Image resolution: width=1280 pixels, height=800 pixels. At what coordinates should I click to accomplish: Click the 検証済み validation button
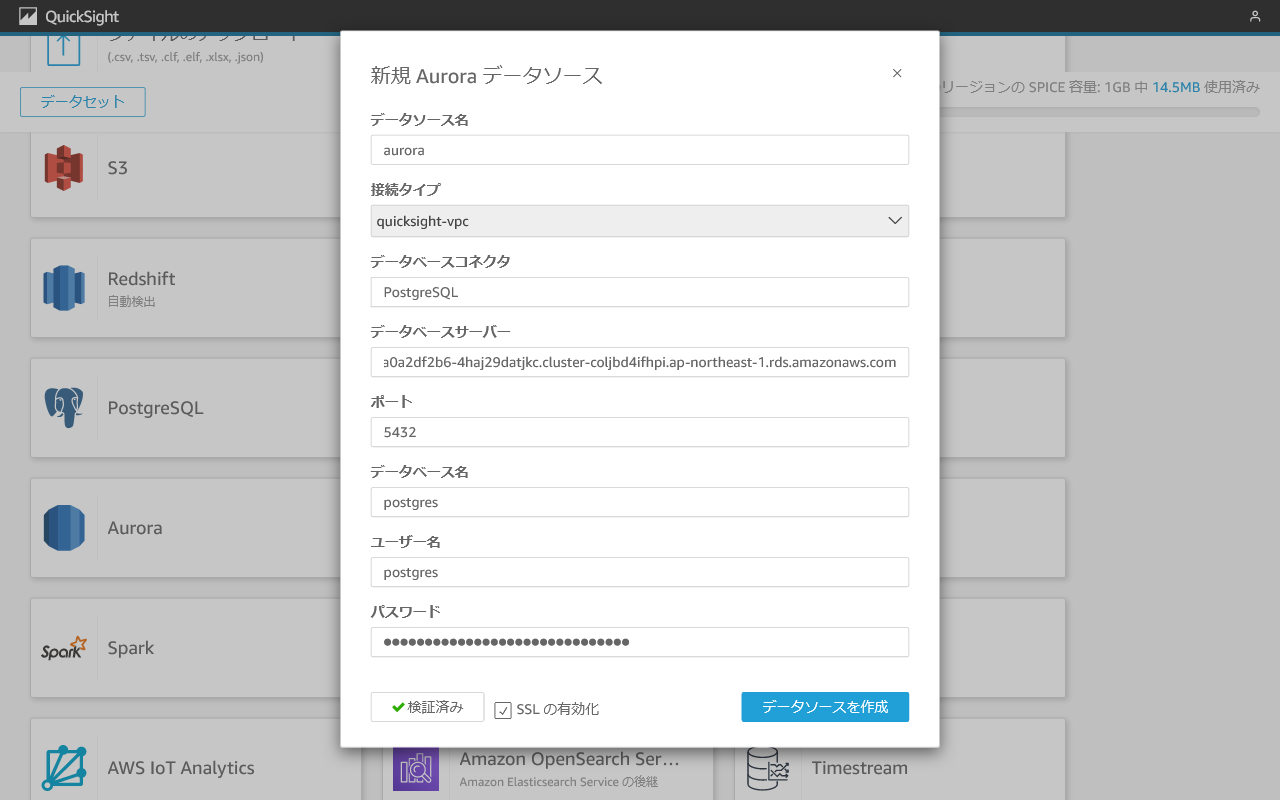pyautogui.click(x=427, y=707)
